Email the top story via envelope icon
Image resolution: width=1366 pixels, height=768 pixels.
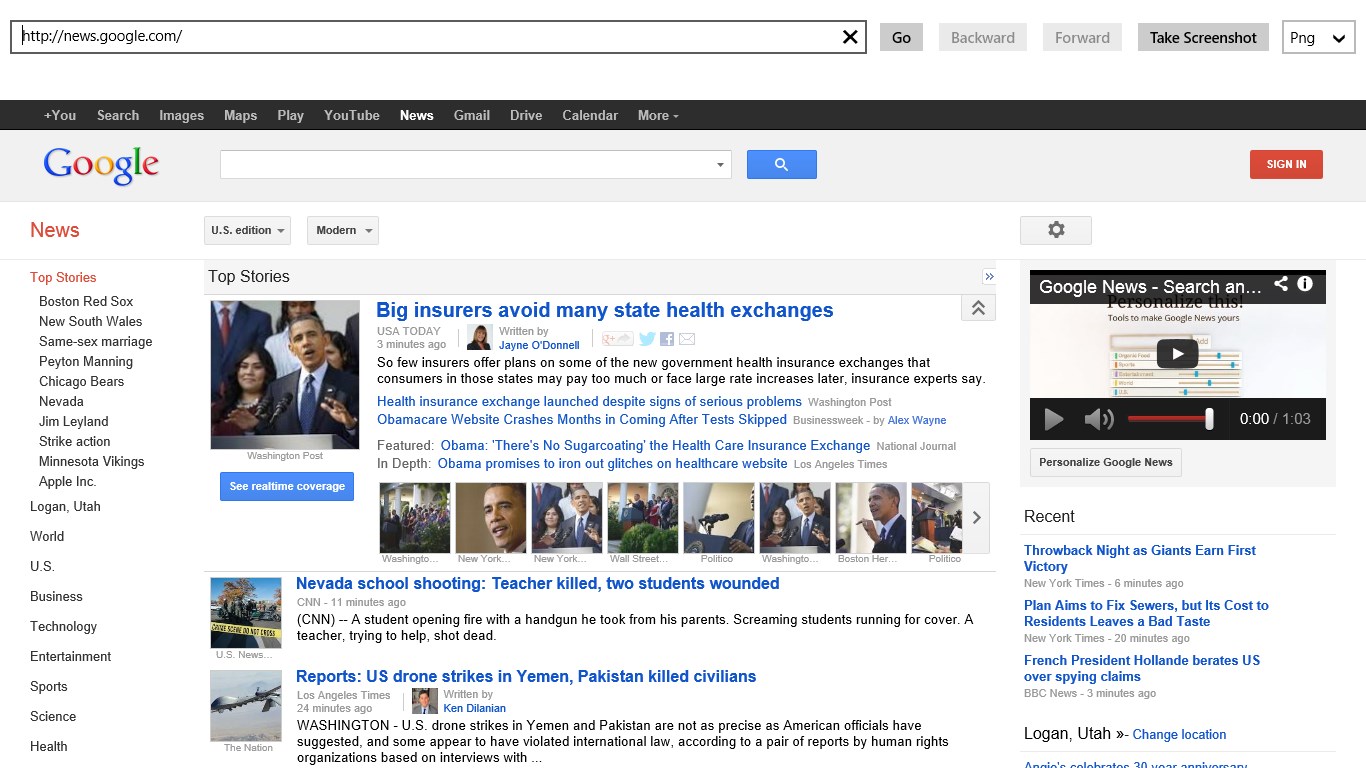click(x=687, y=339)
